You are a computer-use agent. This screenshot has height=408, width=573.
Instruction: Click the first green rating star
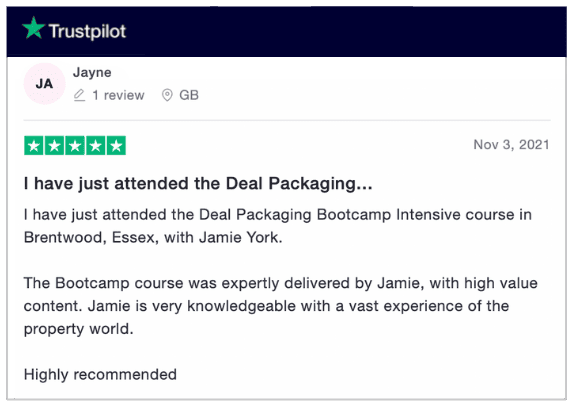[34, 146]
